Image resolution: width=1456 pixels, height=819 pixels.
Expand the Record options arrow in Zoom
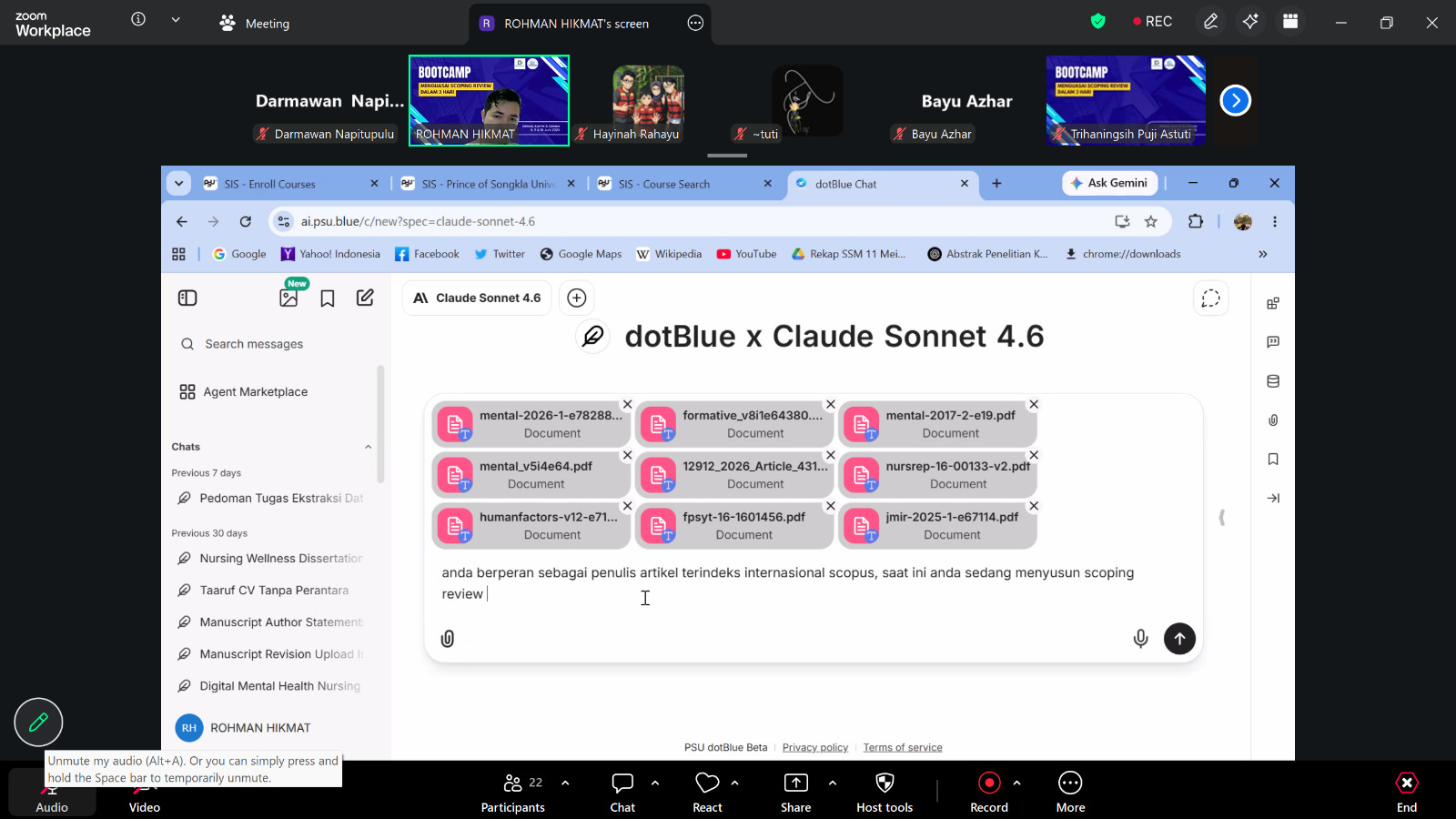1016,783
